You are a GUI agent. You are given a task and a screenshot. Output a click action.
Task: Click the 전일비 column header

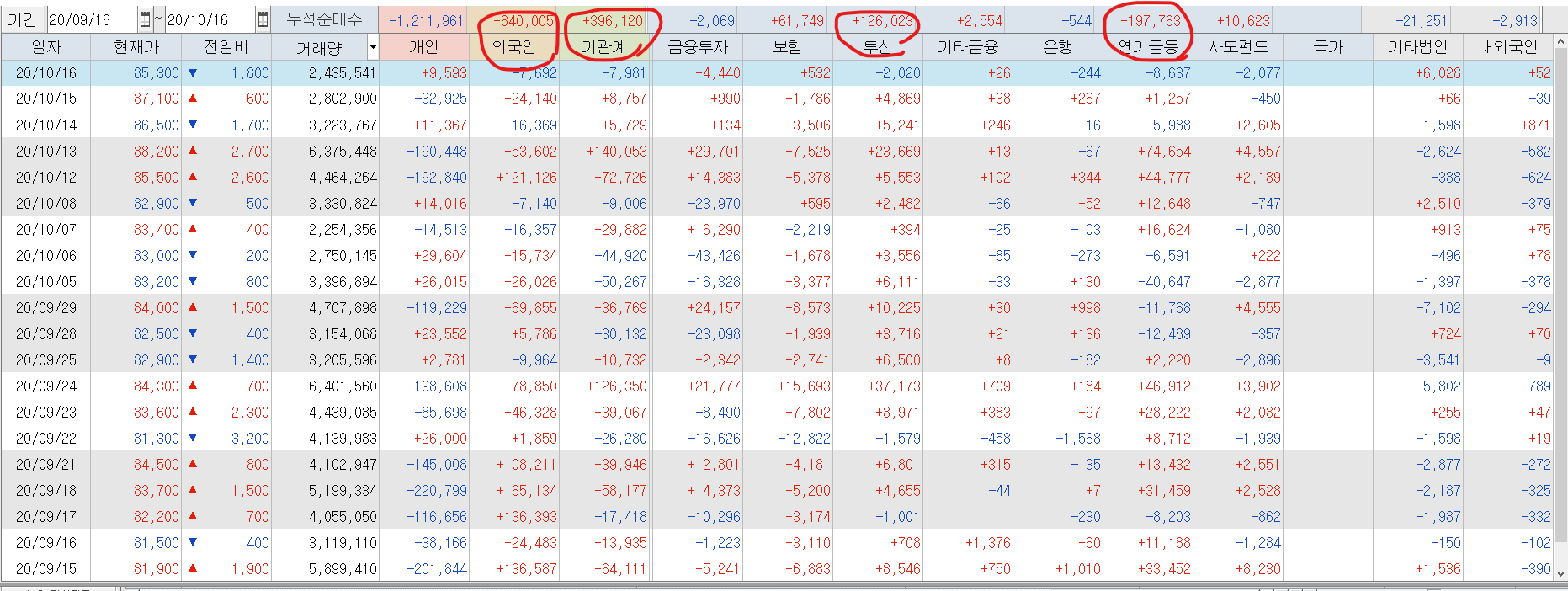(x=226, y=47)
